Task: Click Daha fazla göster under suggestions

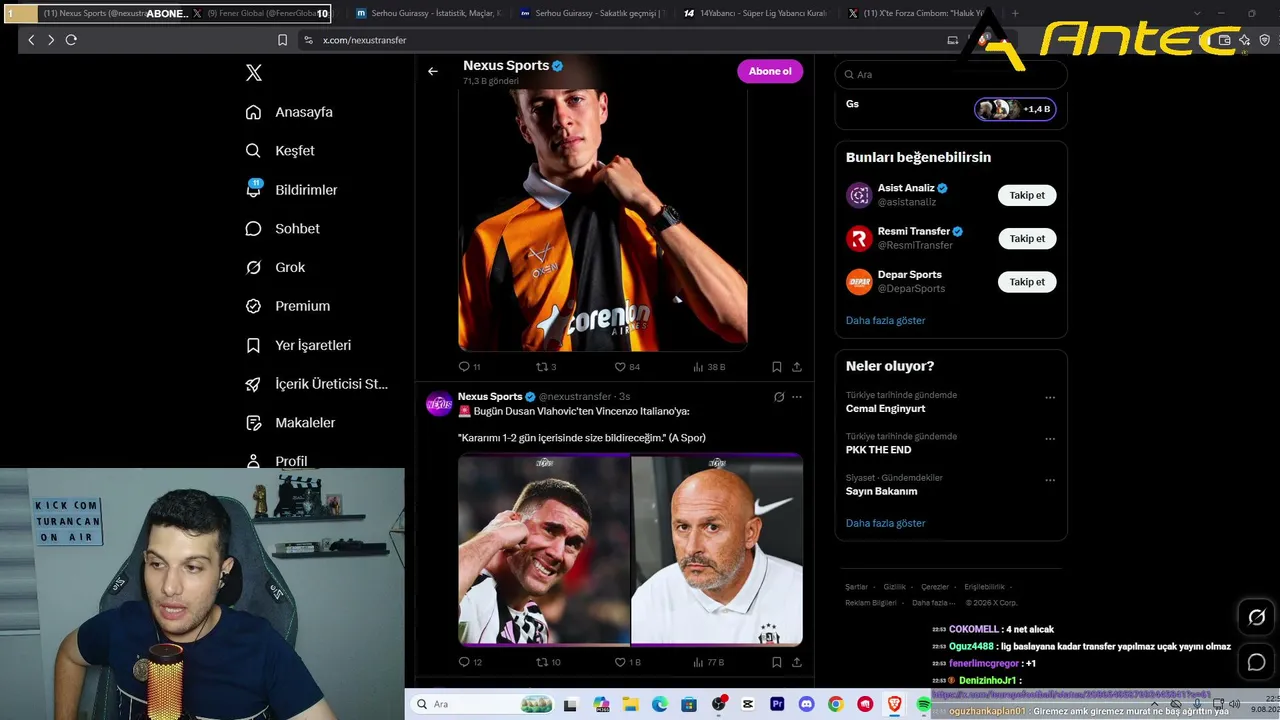Action: (886, 321)
